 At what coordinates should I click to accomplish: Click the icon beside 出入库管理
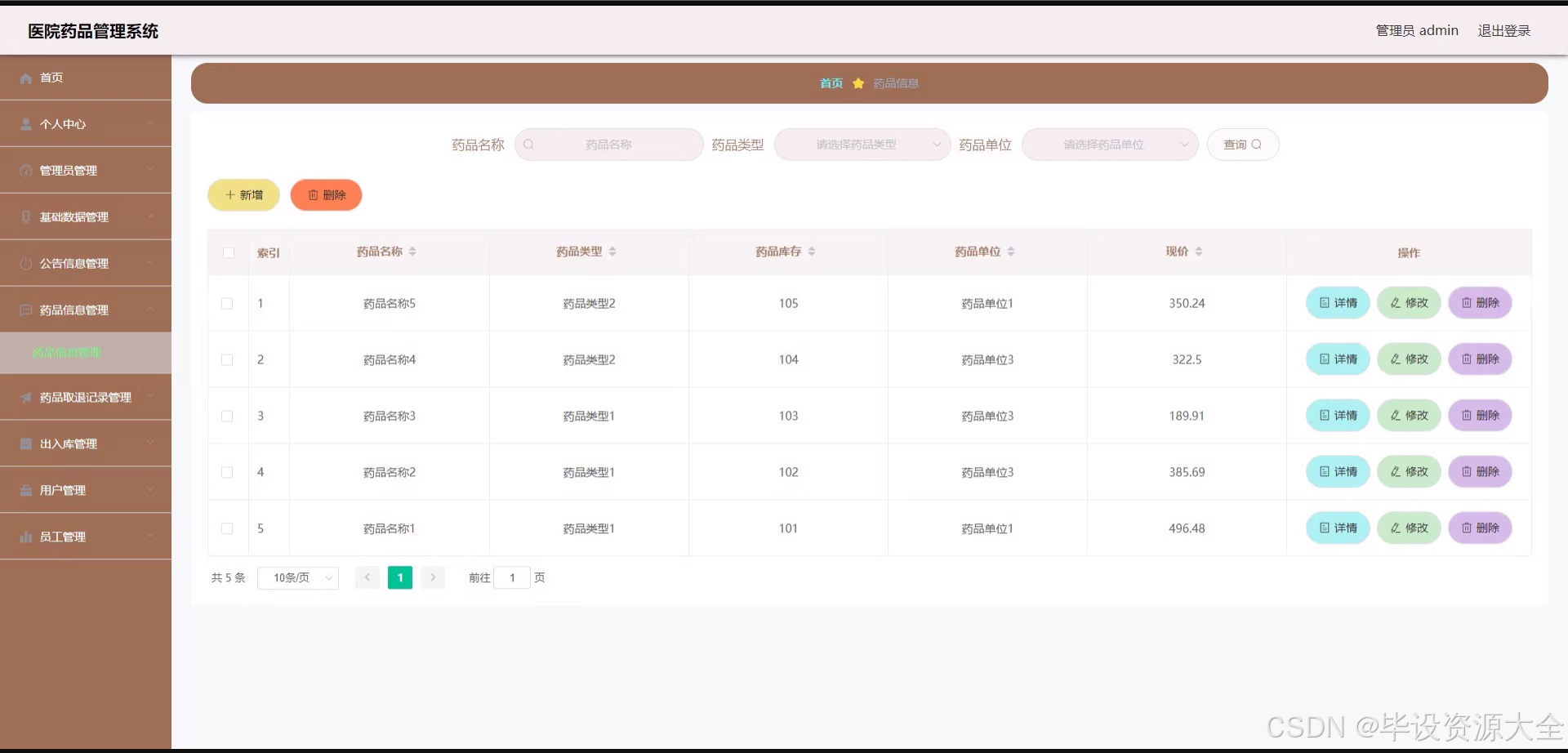coord(26,444)
